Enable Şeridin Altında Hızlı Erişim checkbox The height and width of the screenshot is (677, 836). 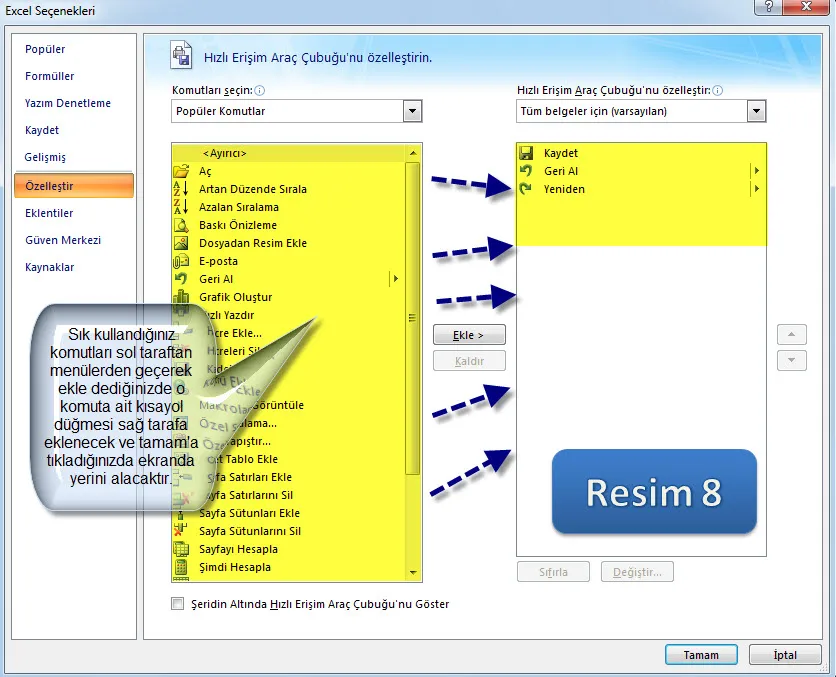point(178,604)
